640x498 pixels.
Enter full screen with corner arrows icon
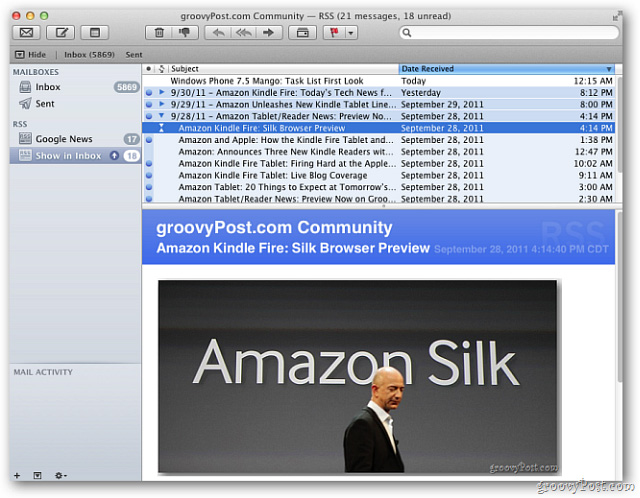point(616,16)
